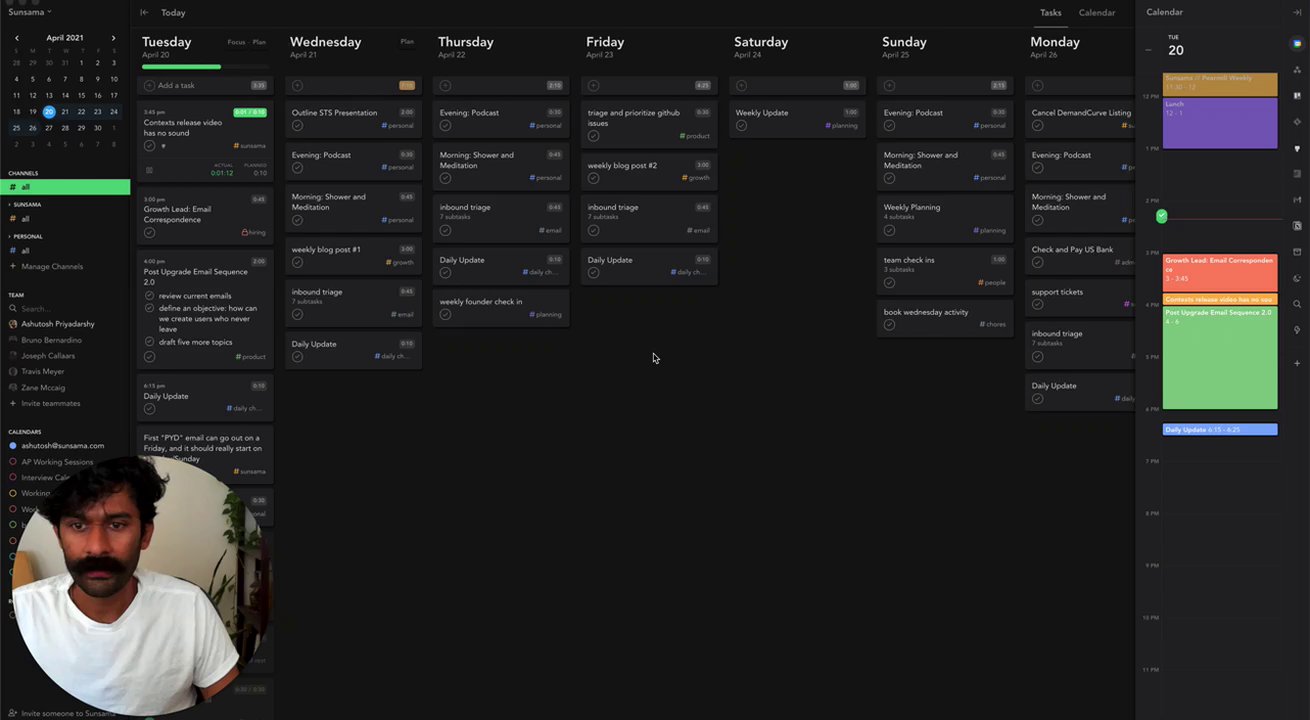Go to next month in mini calendar
1310x720 pixels.
(113, 38)
